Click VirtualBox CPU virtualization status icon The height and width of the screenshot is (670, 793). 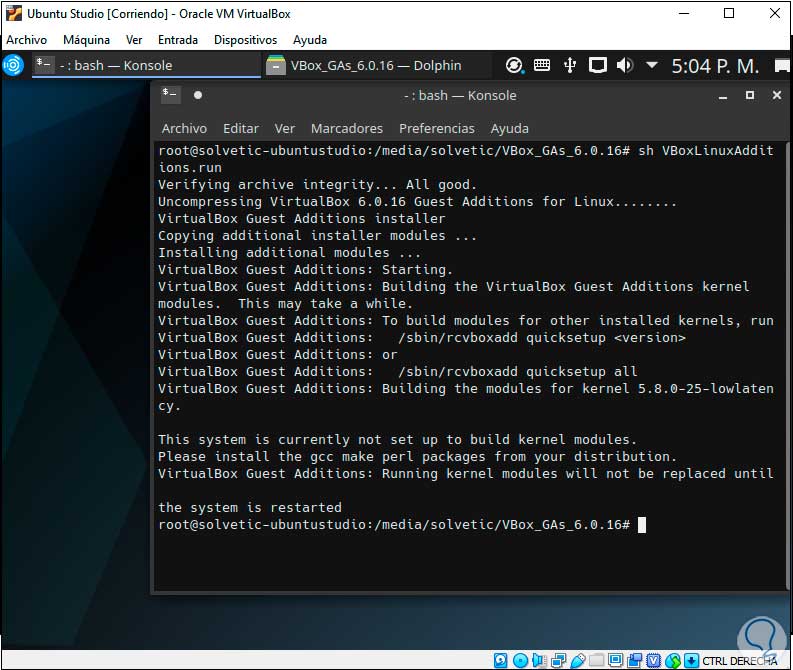pyautogui.click(x=653, y=660)
